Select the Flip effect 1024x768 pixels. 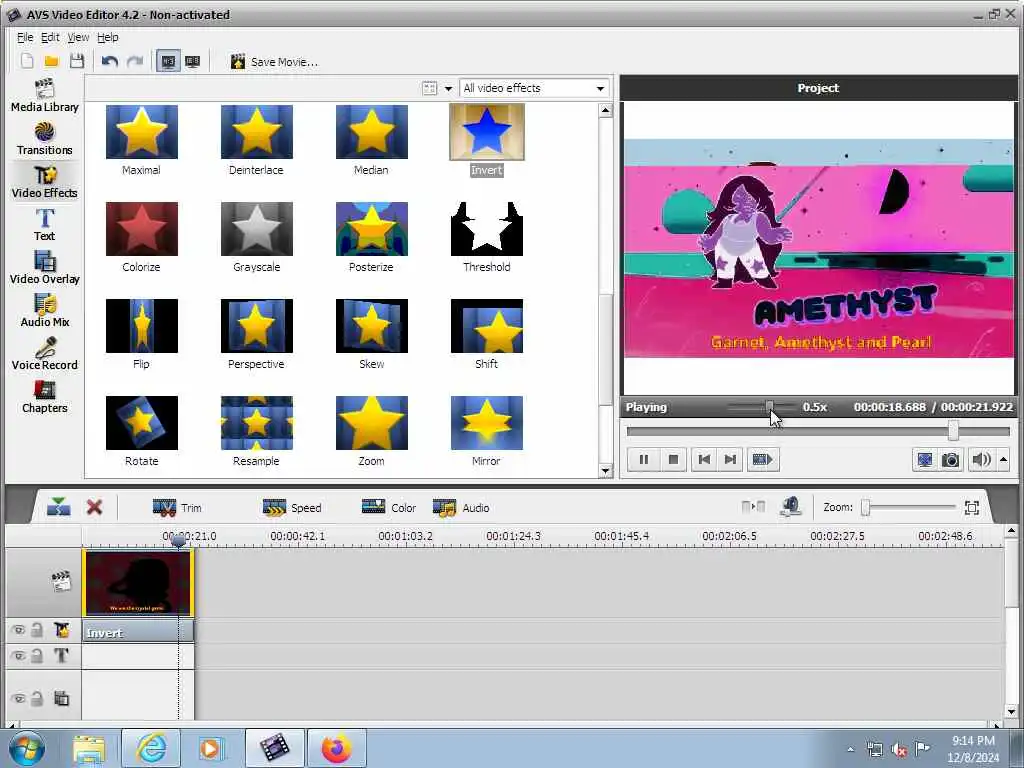[142, 326]
